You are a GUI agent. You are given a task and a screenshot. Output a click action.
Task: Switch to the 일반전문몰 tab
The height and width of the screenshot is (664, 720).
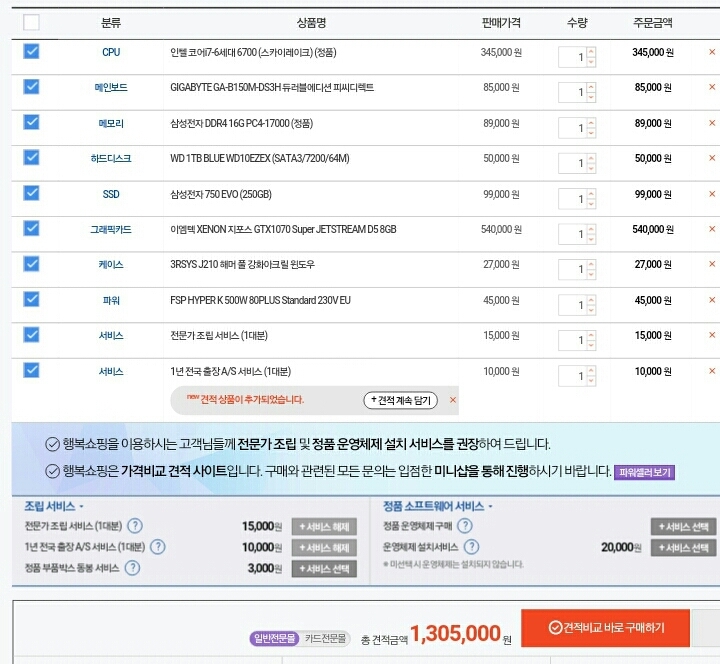tap(275, 638)
